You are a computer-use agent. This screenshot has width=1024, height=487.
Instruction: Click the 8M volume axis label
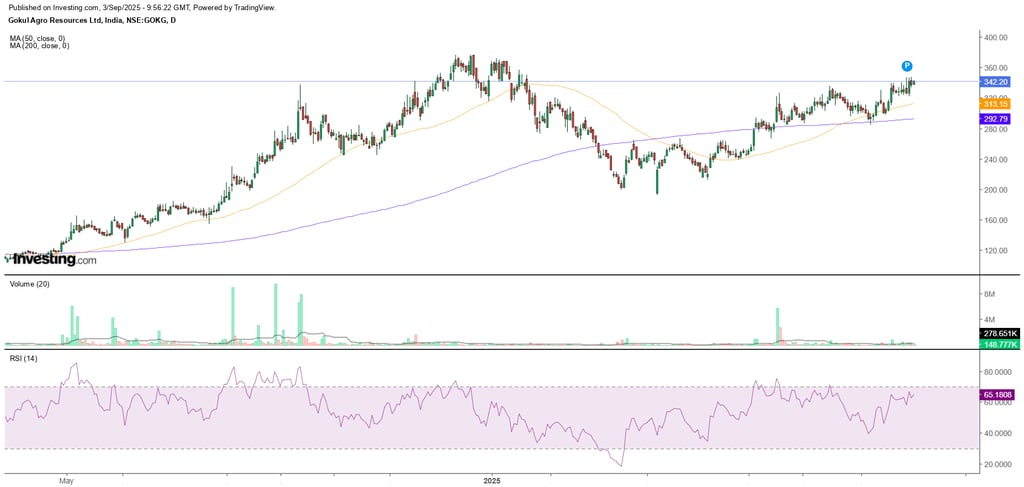click(989, 295)
